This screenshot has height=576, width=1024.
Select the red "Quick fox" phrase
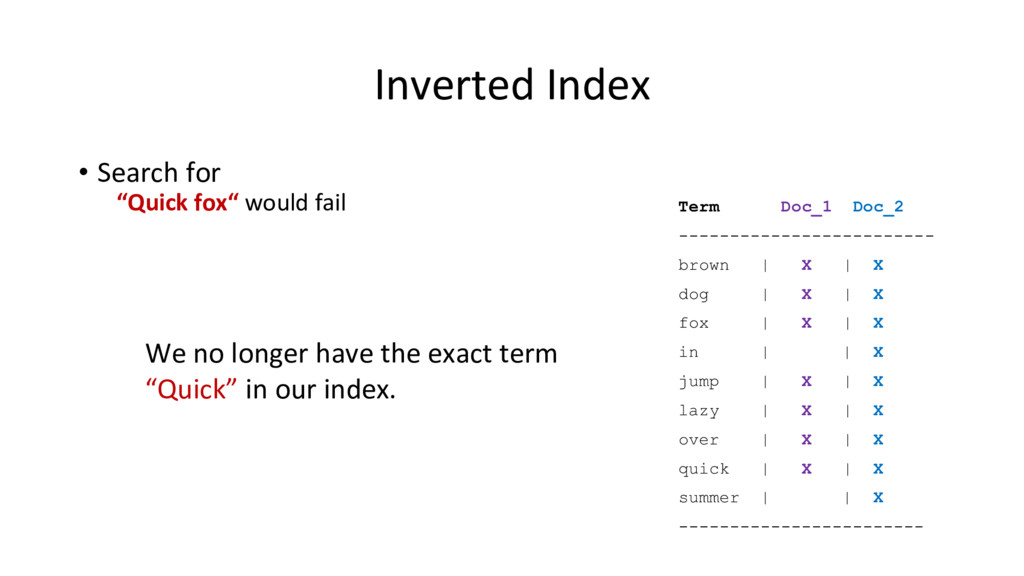(x=178, y=202)
